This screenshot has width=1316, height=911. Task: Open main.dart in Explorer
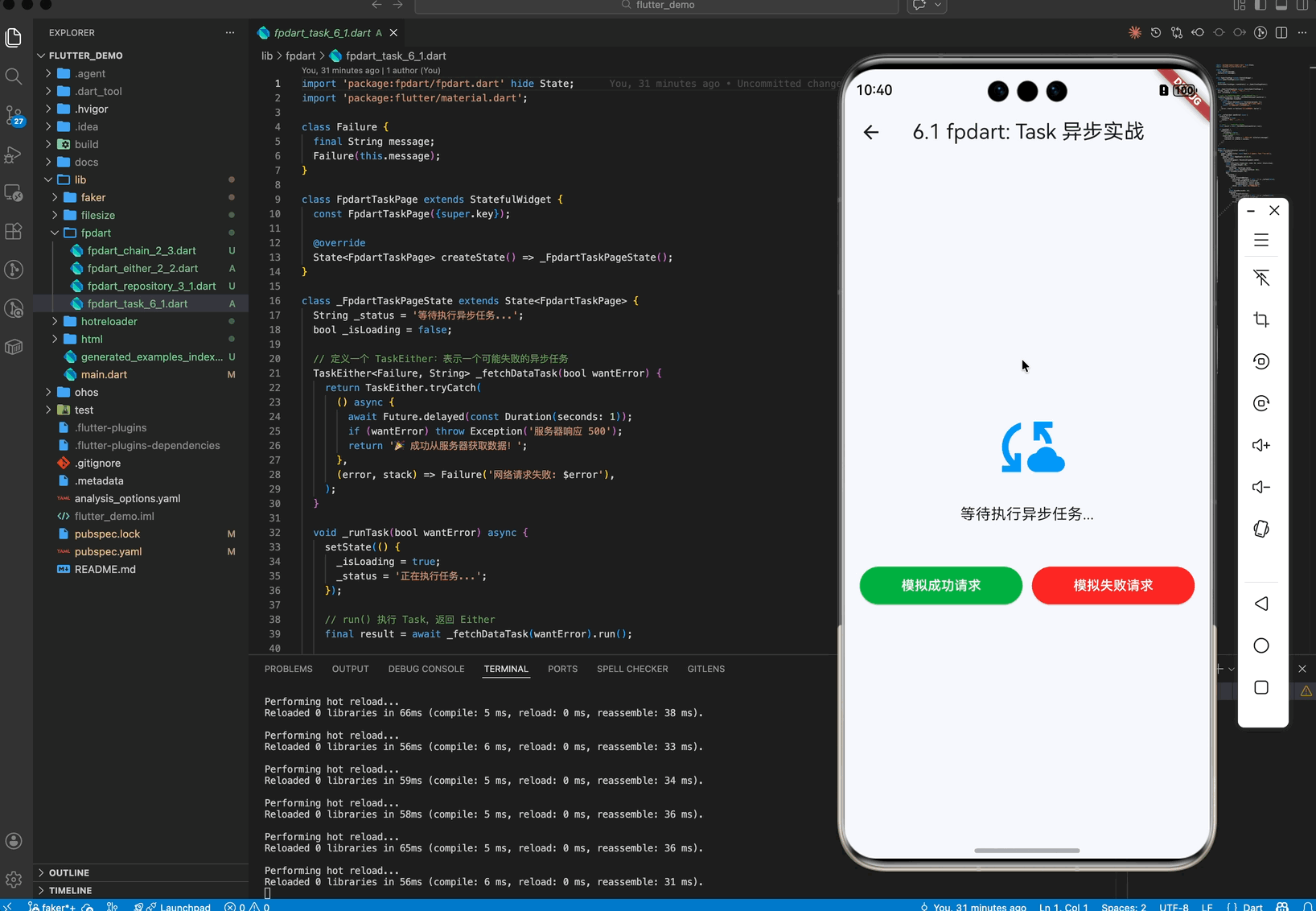[104, 374]
